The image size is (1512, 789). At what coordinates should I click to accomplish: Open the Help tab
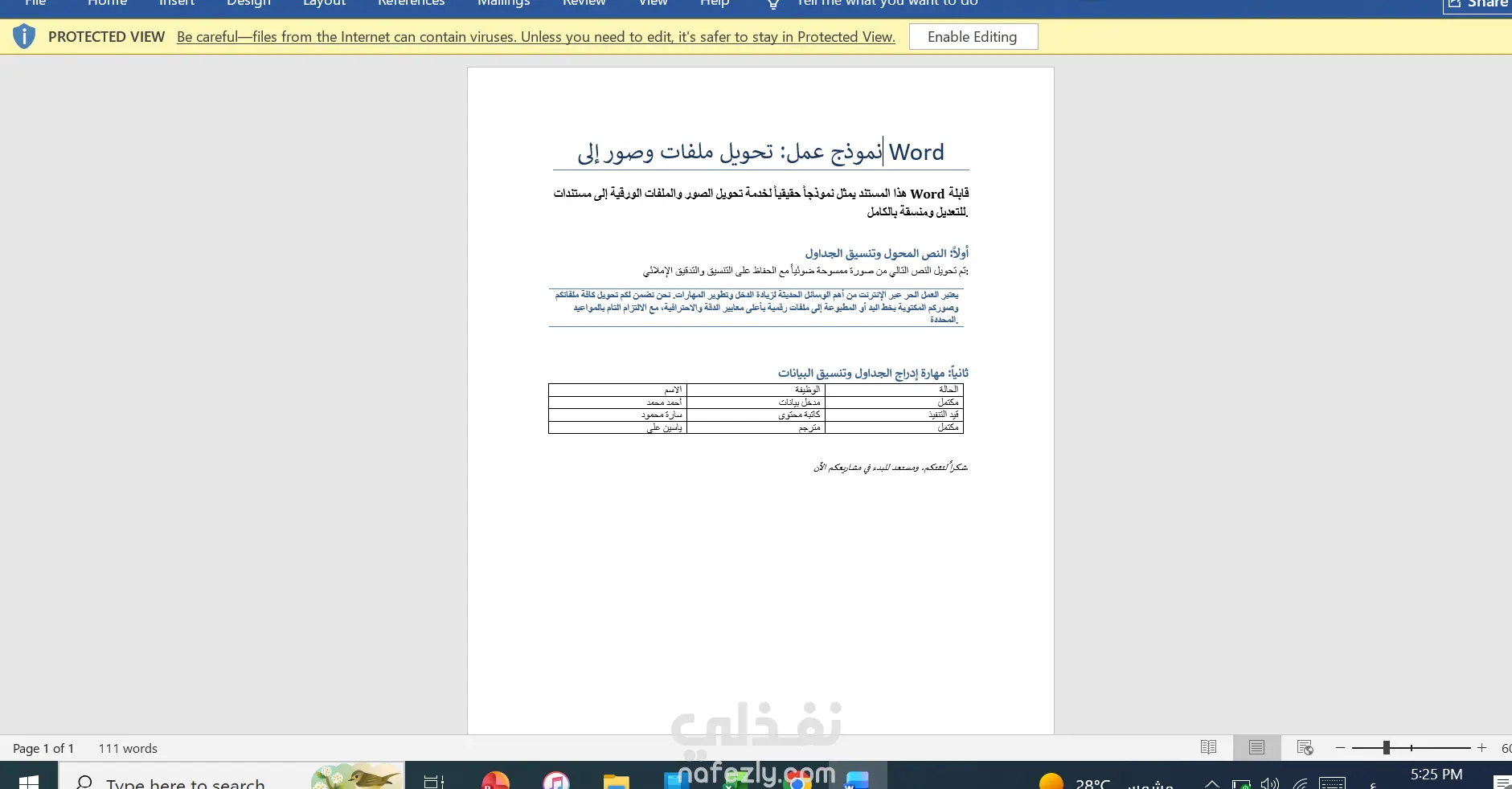tap(715, 4)
